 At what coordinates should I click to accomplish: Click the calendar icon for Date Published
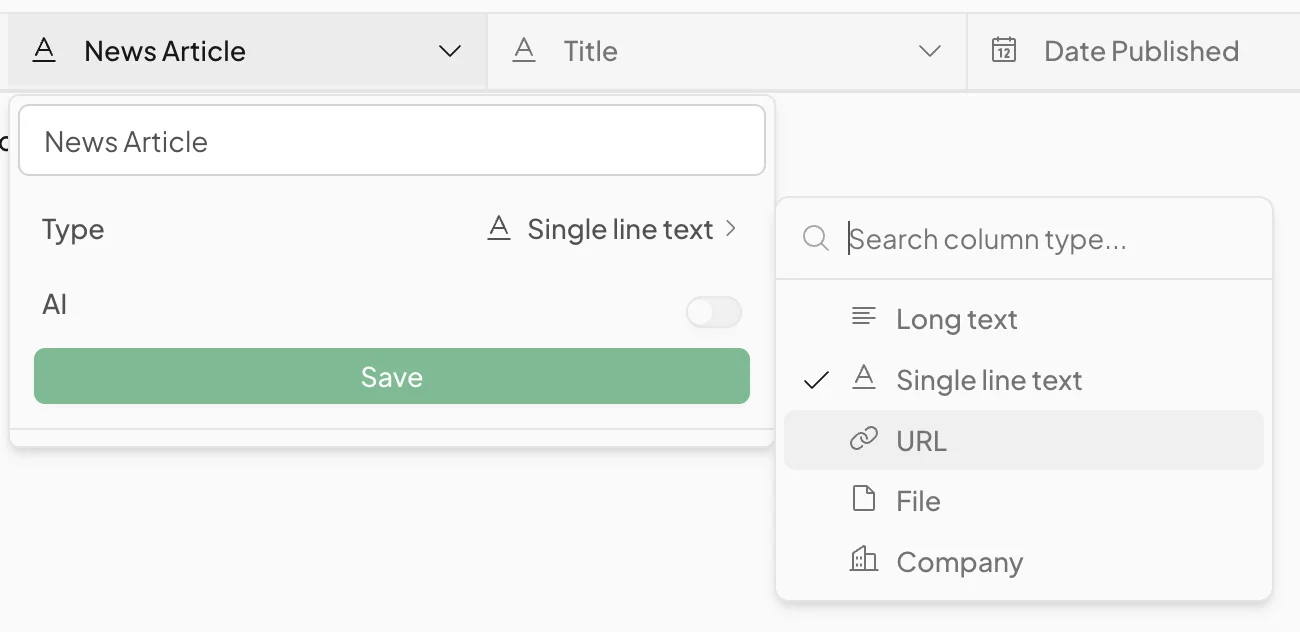[1004, 50]
